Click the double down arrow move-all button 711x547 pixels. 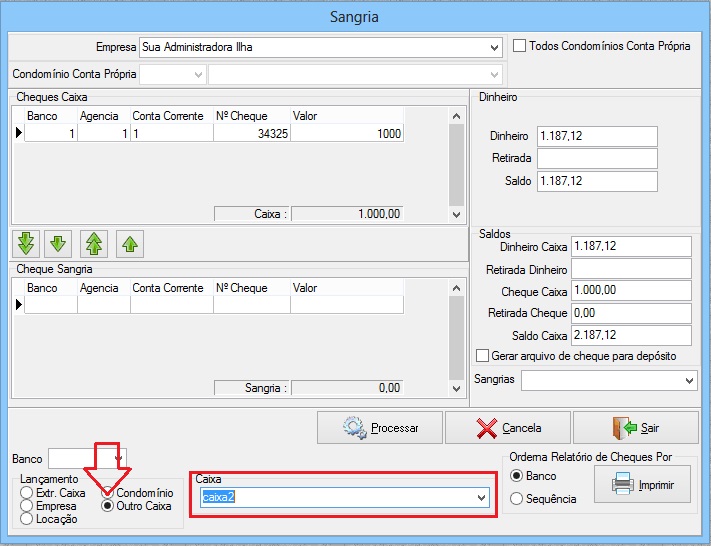tap(26, 244)
